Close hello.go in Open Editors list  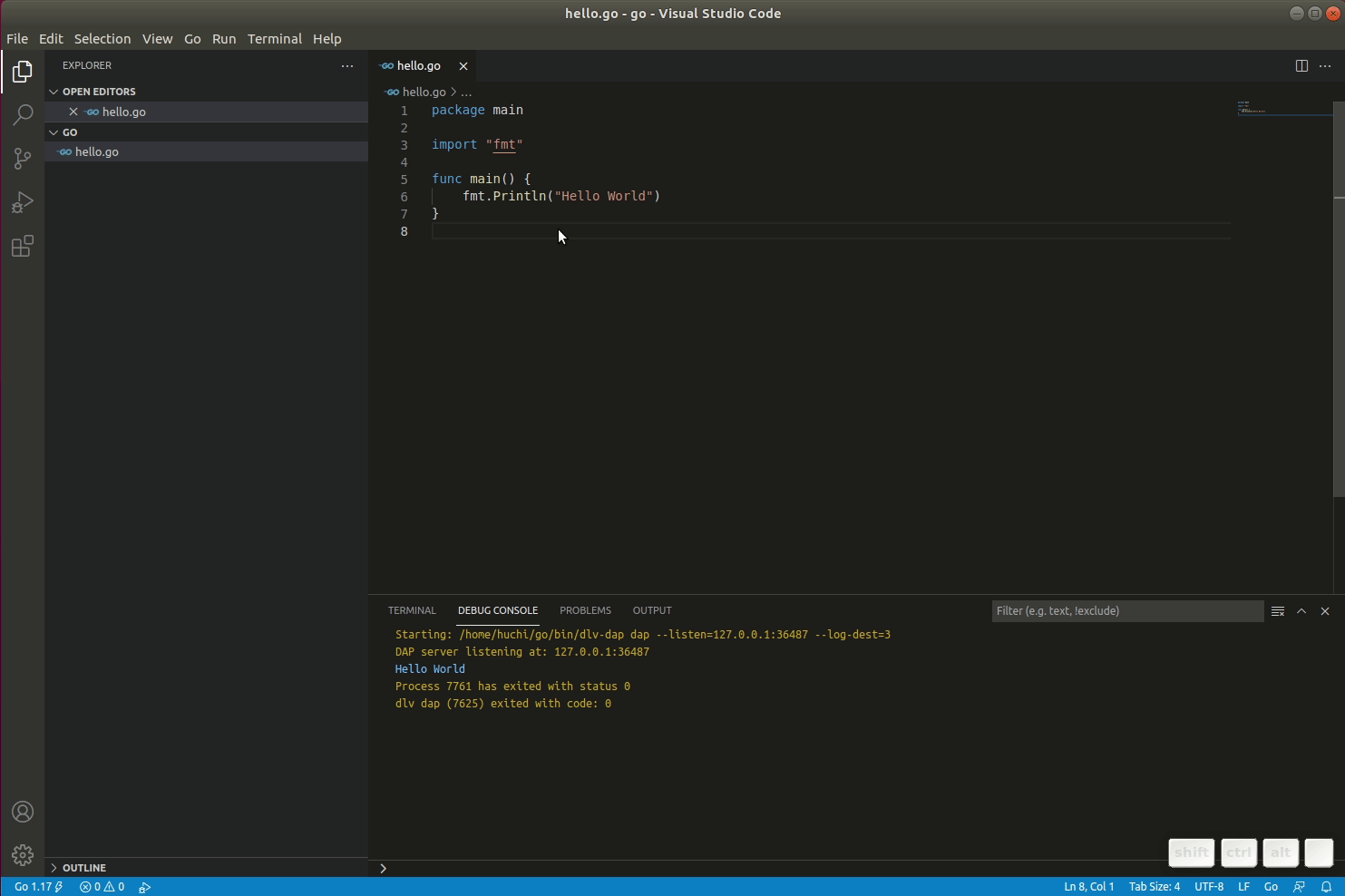click(73, 112)
